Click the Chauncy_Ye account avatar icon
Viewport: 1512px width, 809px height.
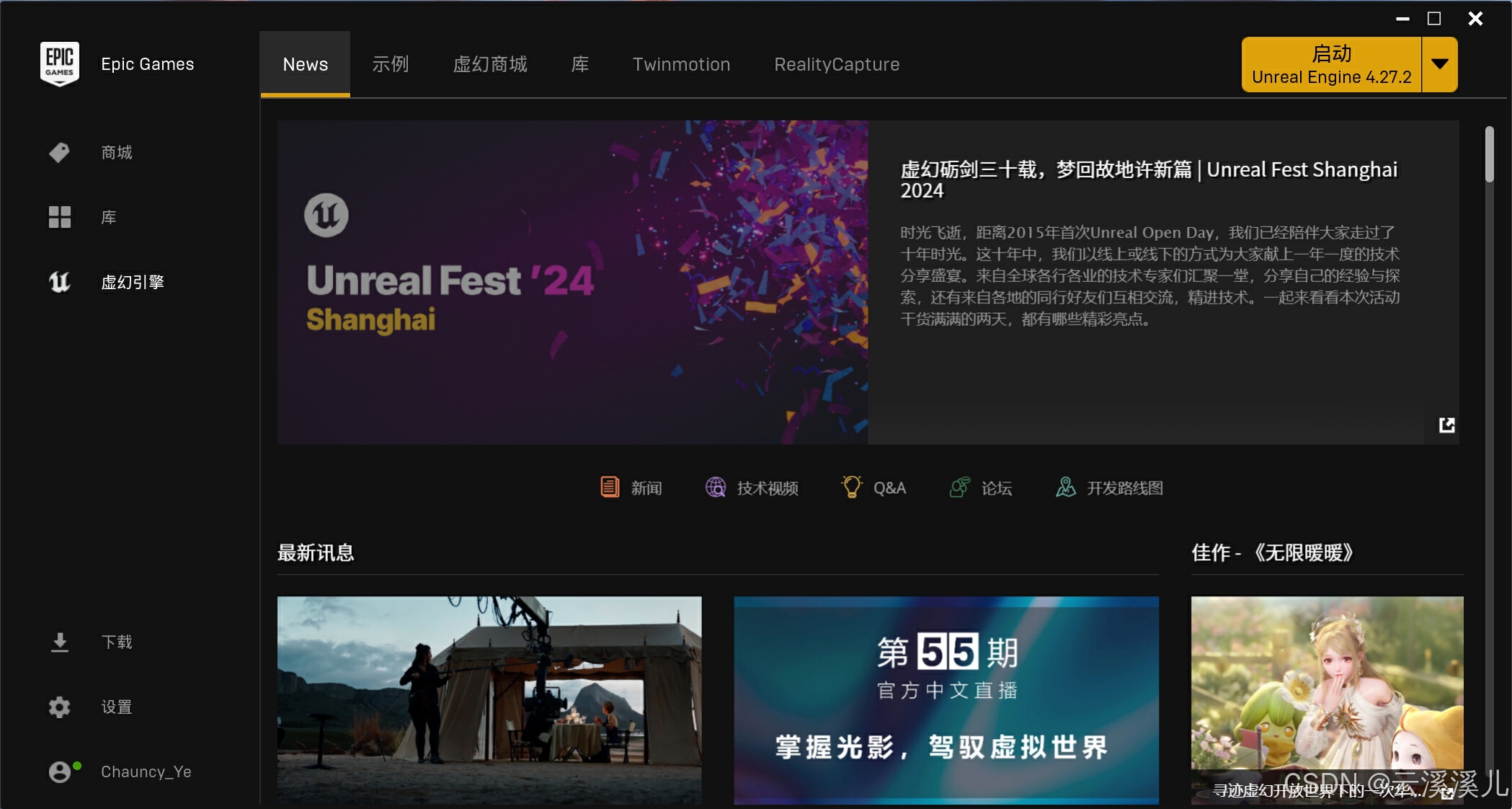pos(59,772)
